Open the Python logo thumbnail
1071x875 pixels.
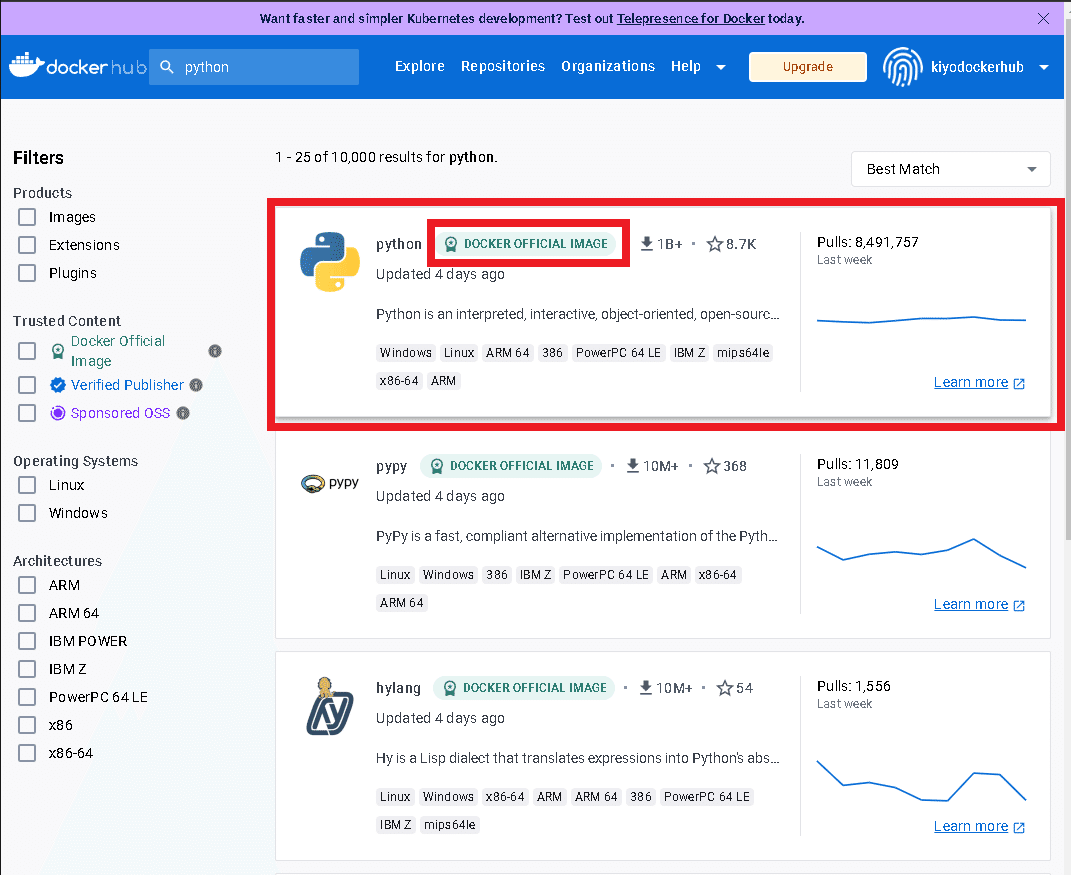330,262
